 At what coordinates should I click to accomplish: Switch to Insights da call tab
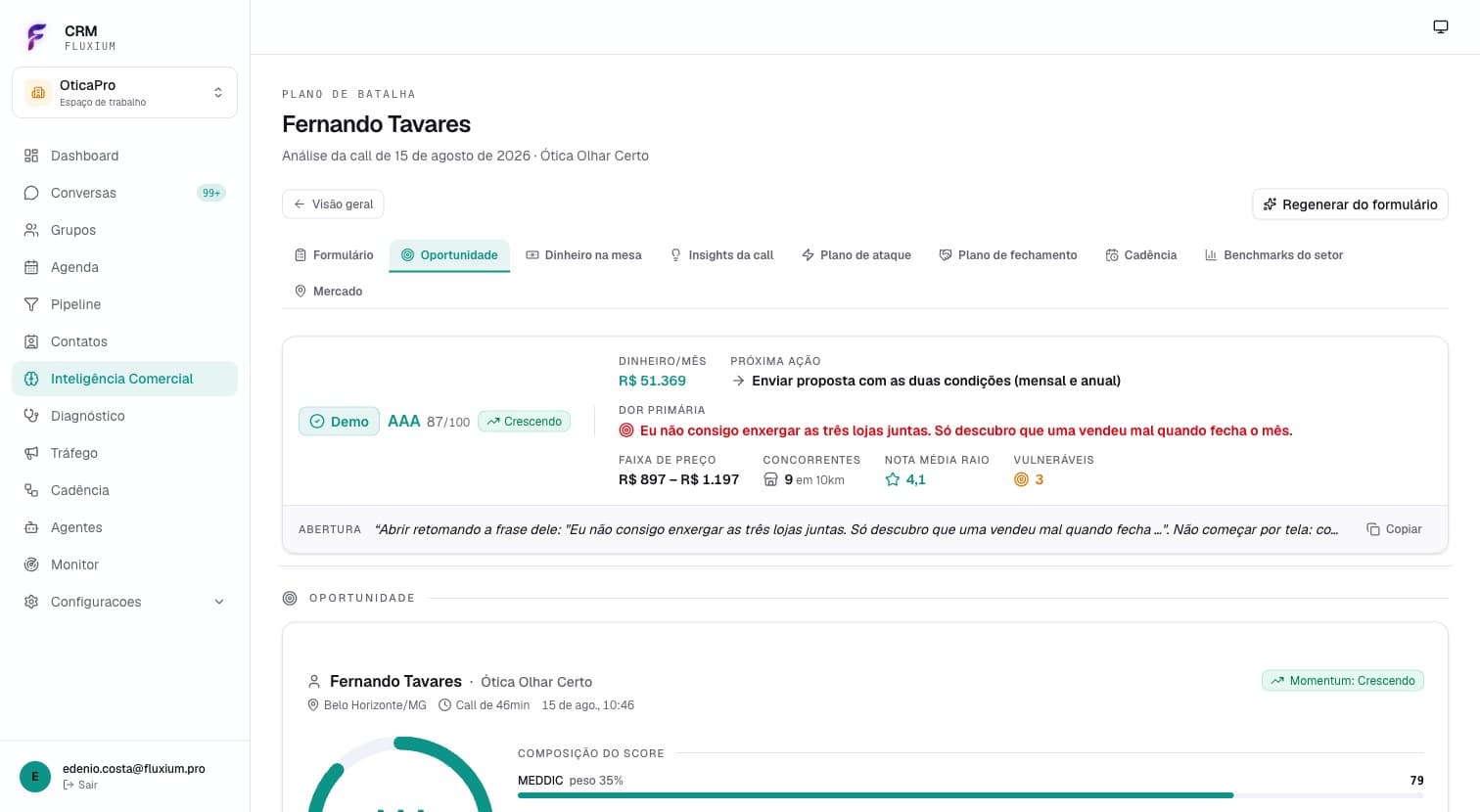pyautogui.click(x=721, y=255)
